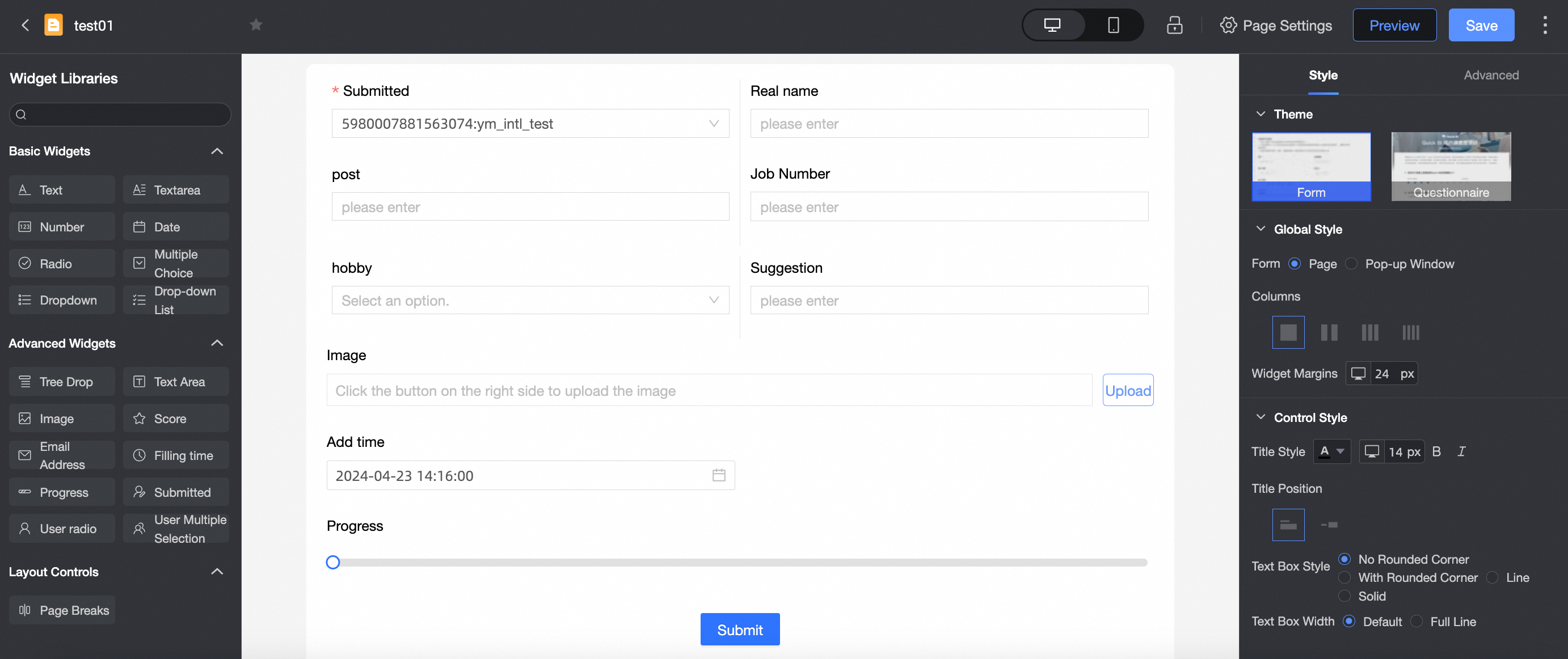Click the Preview button

[x=1394, y=25]
